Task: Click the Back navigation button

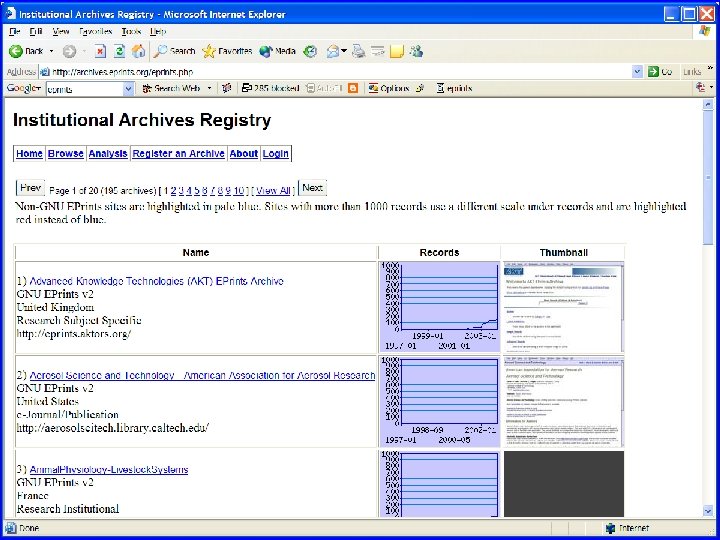Action: click(26, 51)
